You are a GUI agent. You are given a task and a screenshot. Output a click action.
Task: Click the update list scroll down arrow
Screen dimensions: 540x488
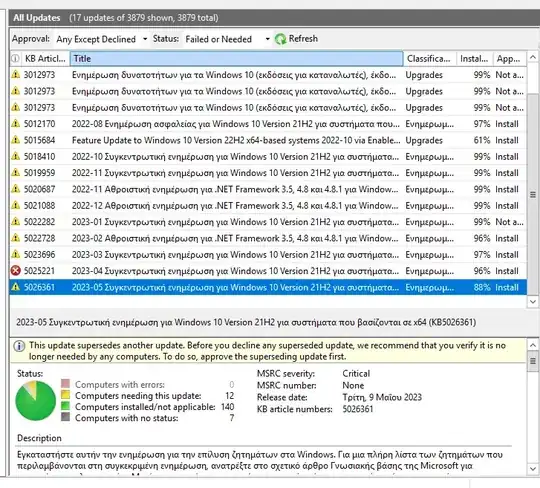[532, 302]
